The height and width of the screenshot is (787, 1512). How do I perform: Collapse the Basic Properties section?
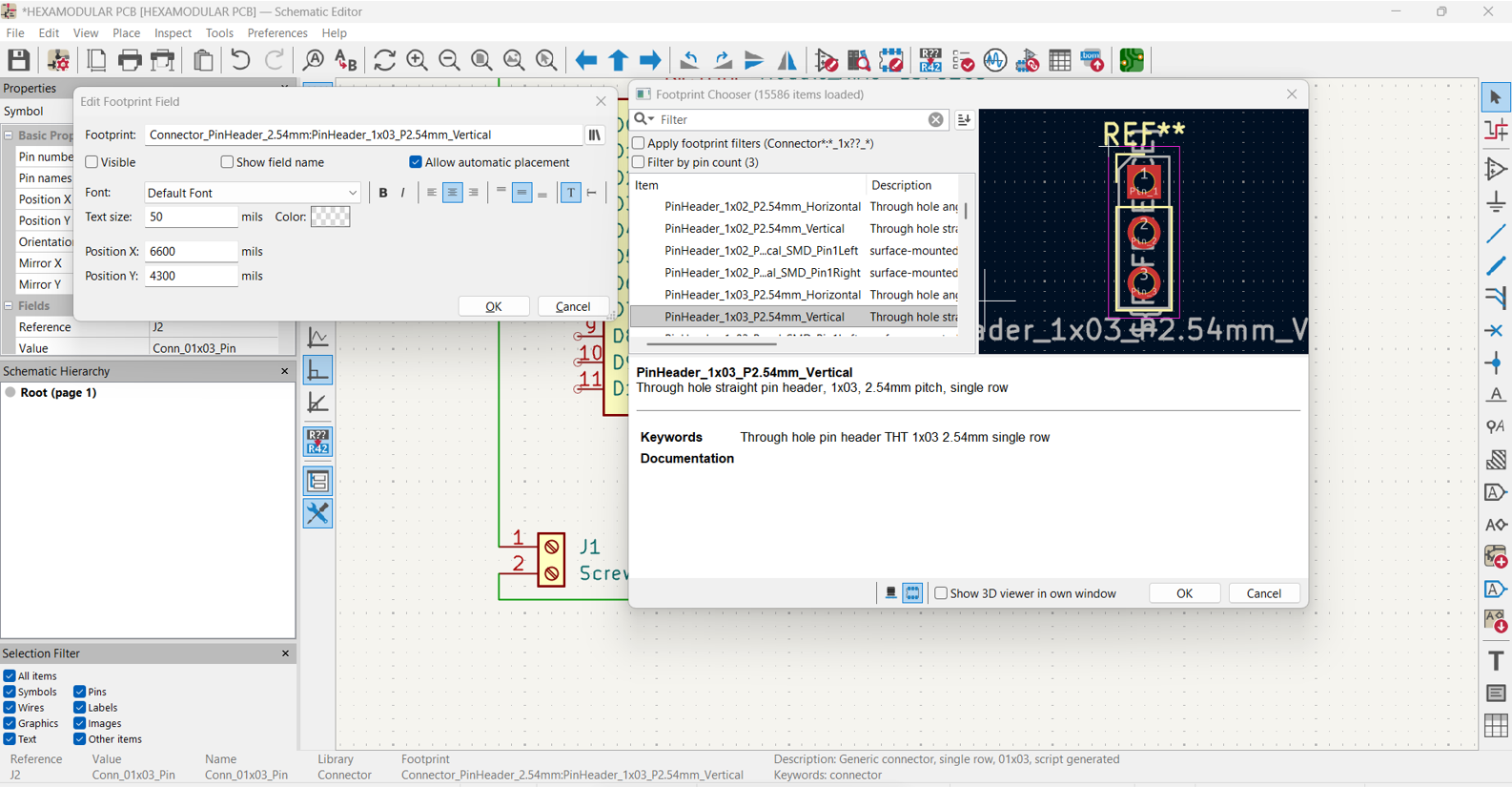(9, 135)
